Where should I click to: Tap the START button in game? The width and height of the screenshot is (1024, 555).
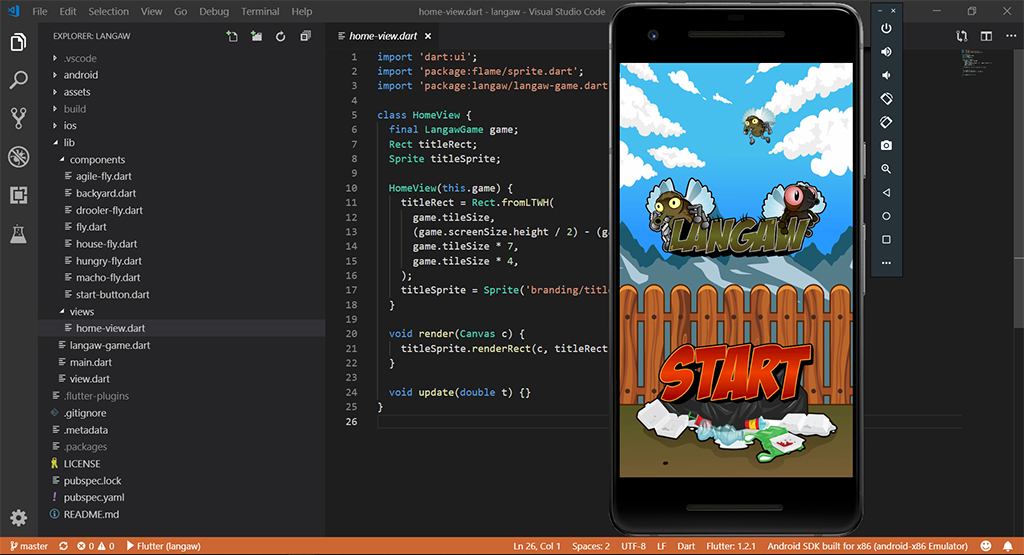click(x=735, y=374)
